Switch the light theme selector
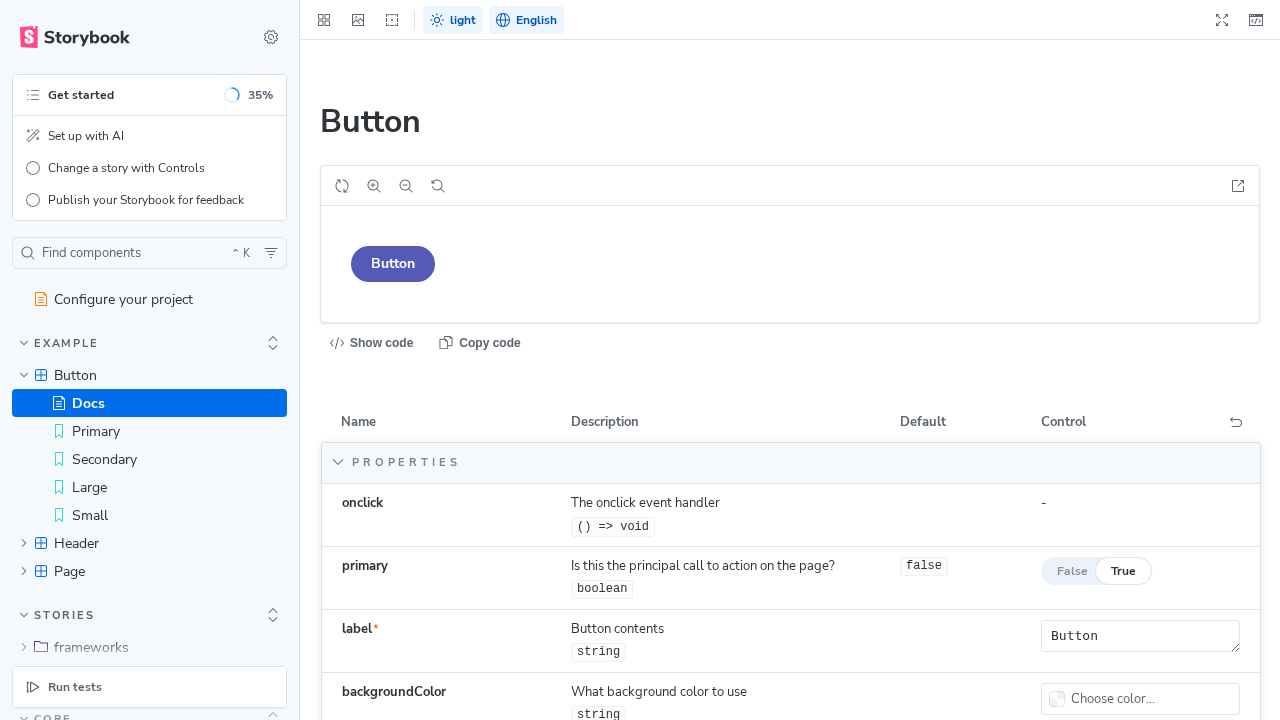The height and width of the screenshot is (720, 1280). 453,20
